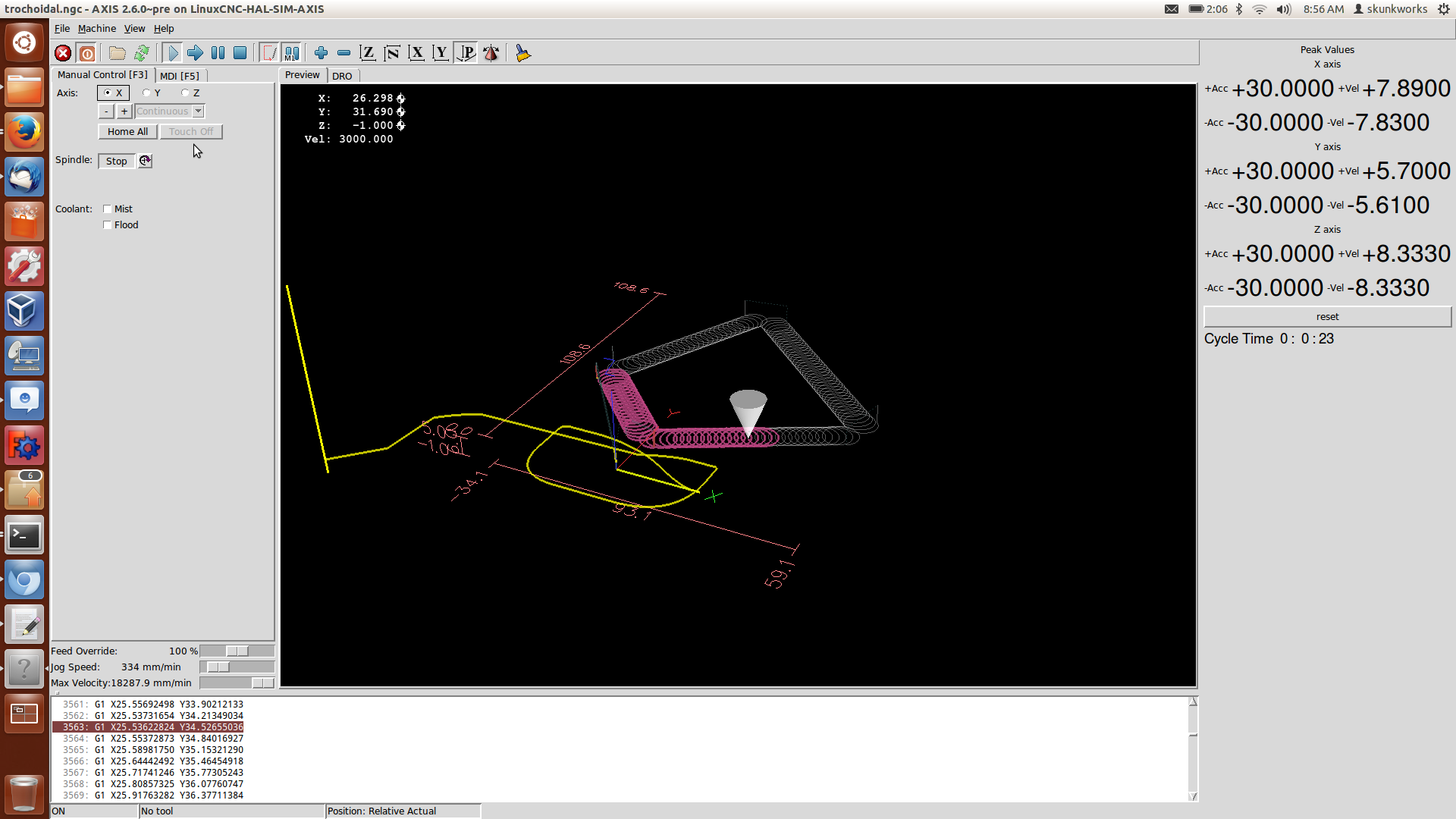
Task: Reload the current file
Action: click(x=142, y=53)
